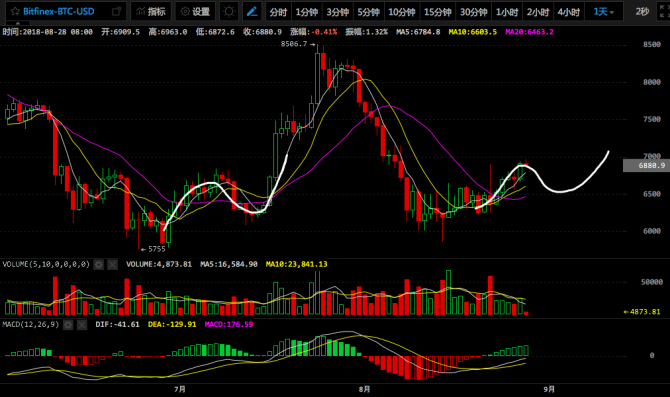This screenshot has width=670, height=397.
Task: Click the 高:6963.0 high price readout
Action: pyautogui.click(x=168, y=32)
